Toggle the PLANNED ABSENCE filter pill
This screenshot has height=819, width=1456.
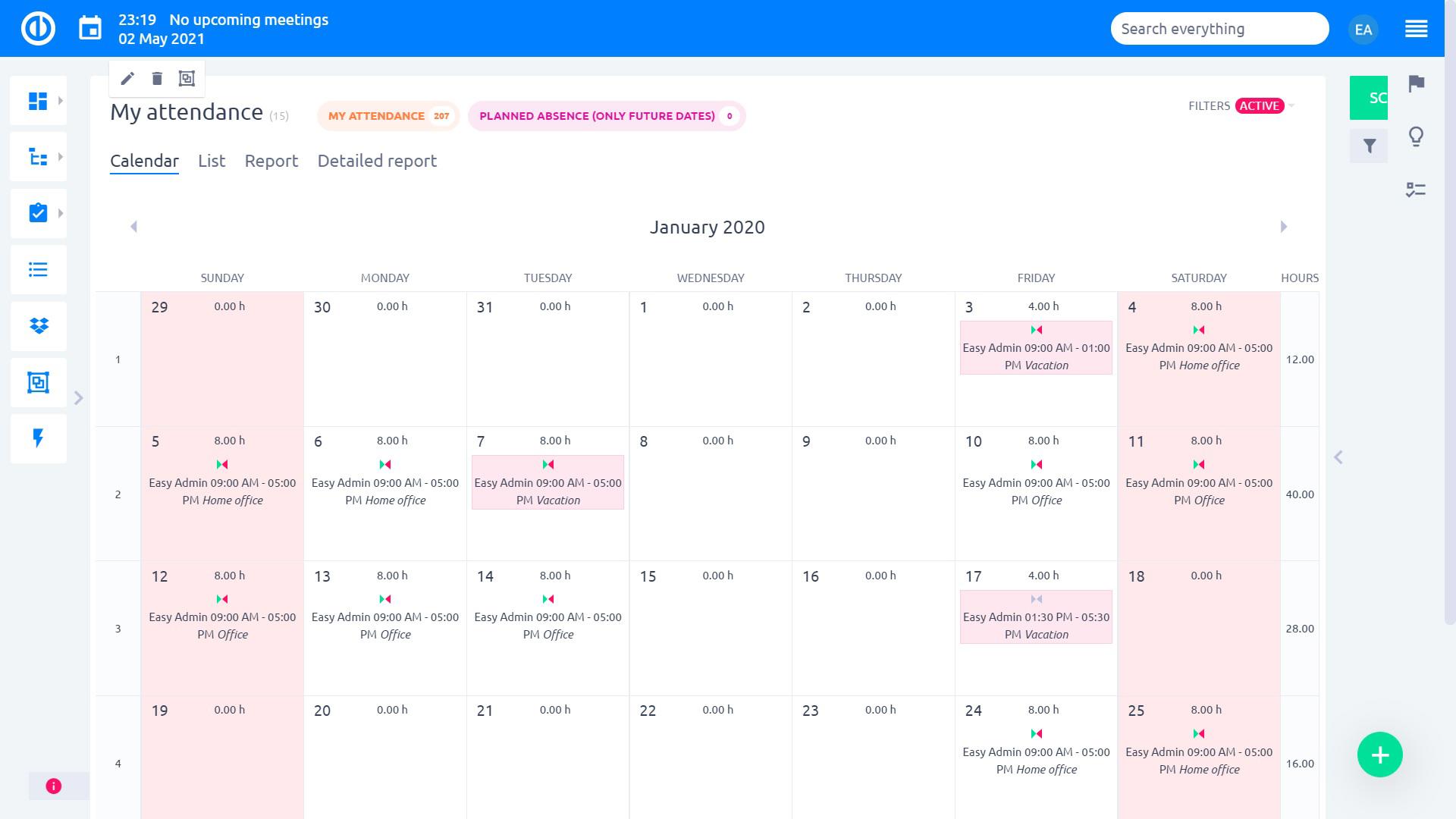pos(606,116)
